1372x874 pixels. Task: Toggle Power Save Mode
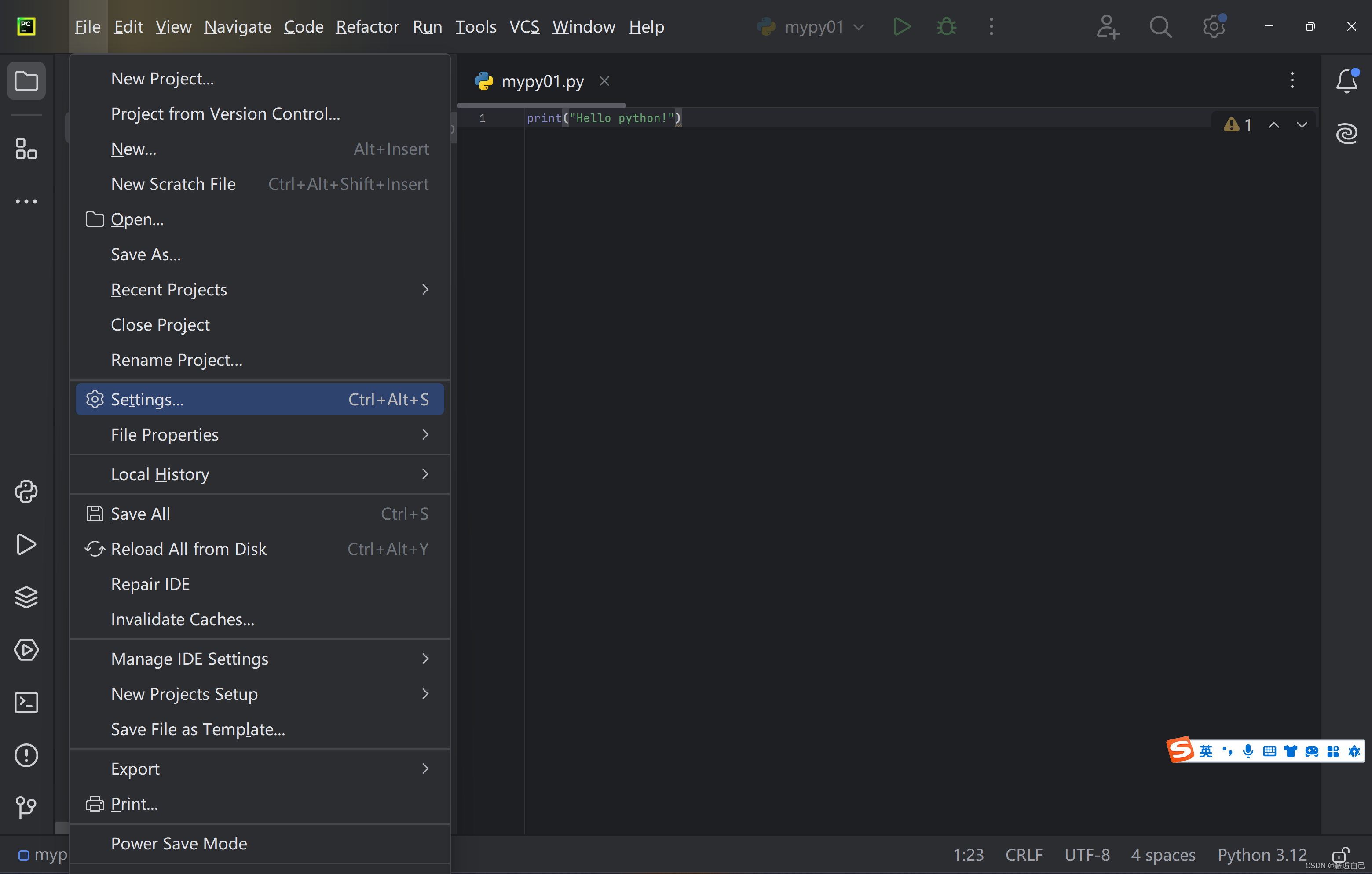[179, 843]
